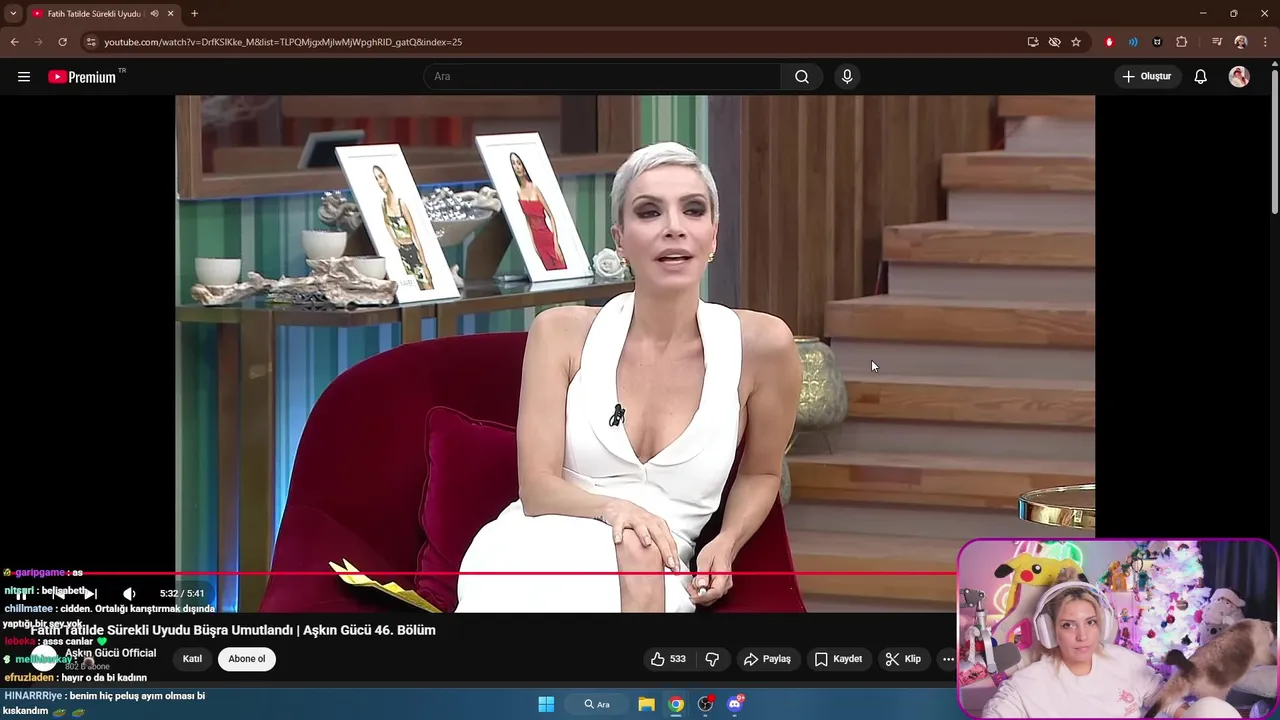Skip to next video in playlist

click(89, 594)
